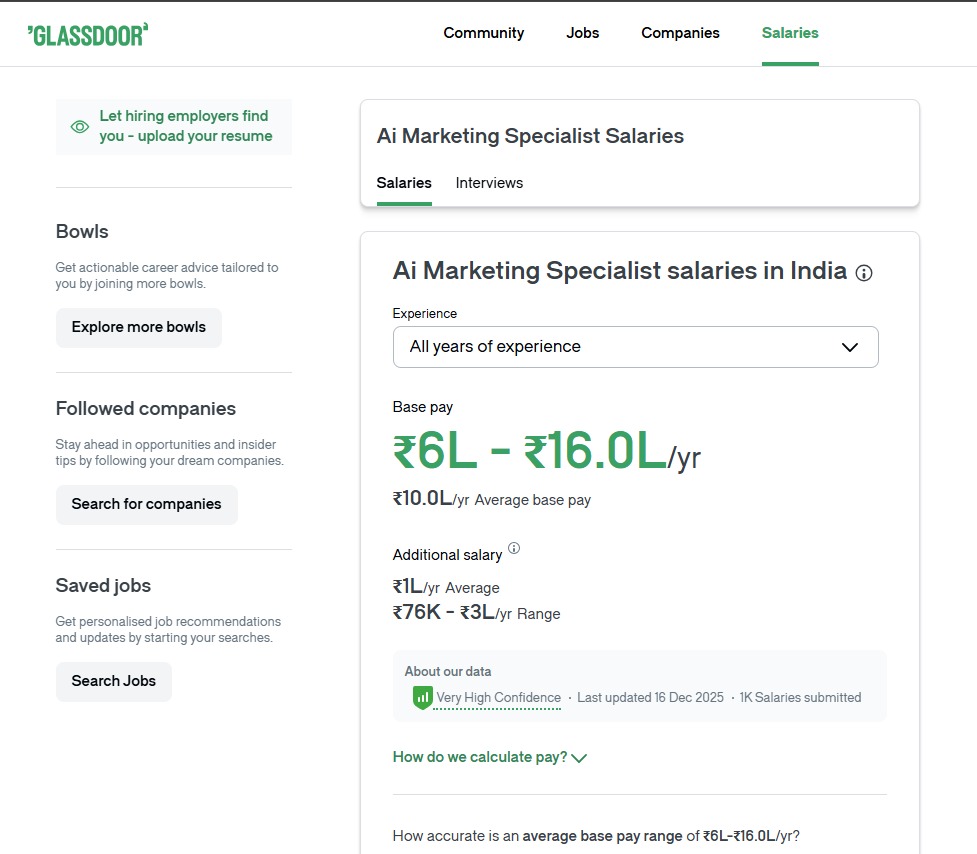Open the info icon beside salaries in India heading
This screenshot has width=977, height=854.
[864, 273]
